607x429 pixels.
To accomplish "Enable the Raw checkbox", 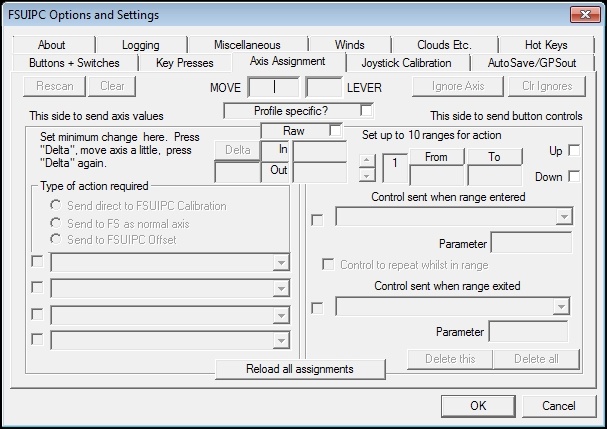I will tap(336, 130).
